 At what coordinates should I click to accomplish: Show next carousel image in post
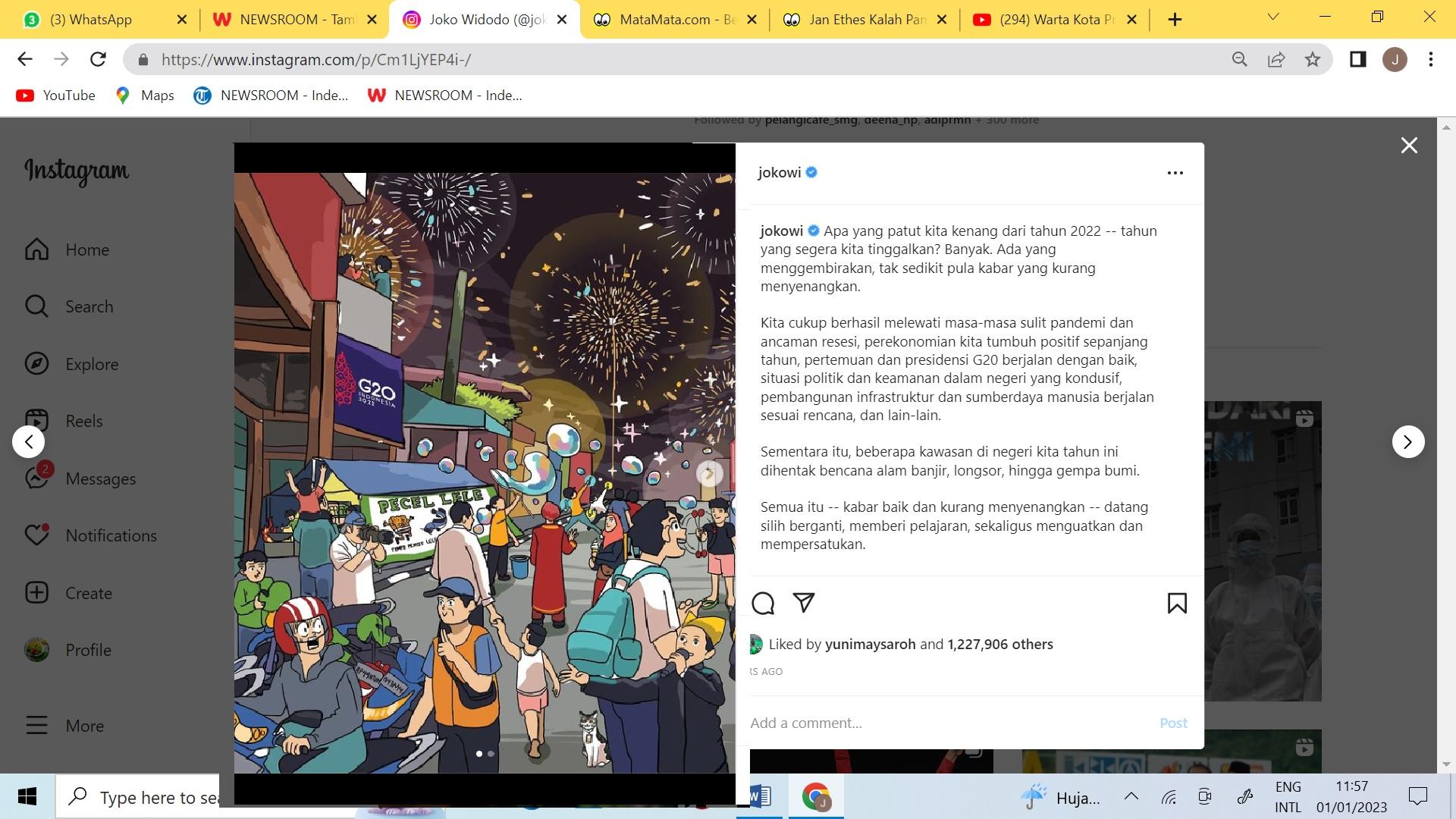coord(709,473)
